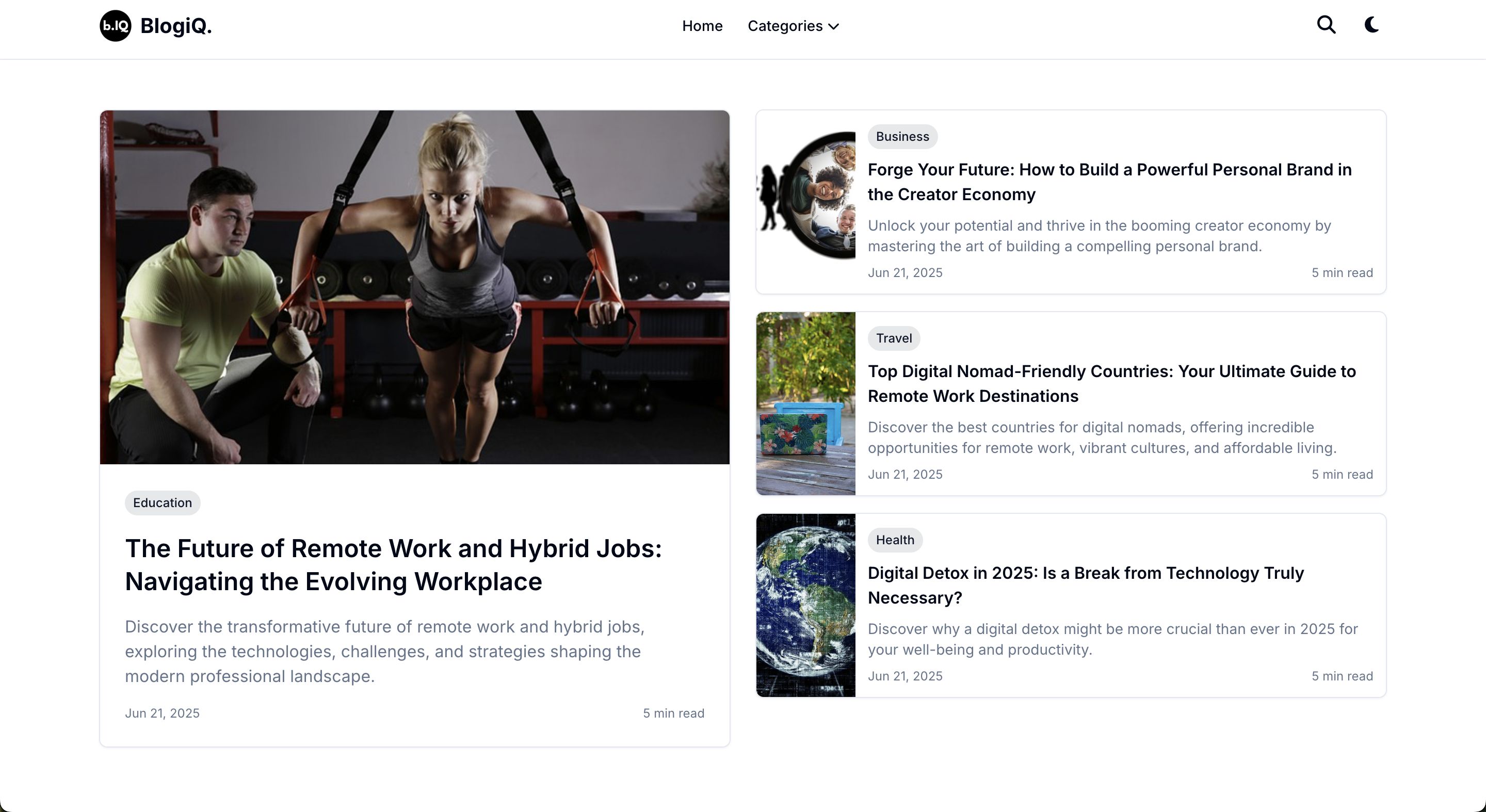1486x812 pixels.
Task: Open the gym workout featured image
Action: click(415, 287)
